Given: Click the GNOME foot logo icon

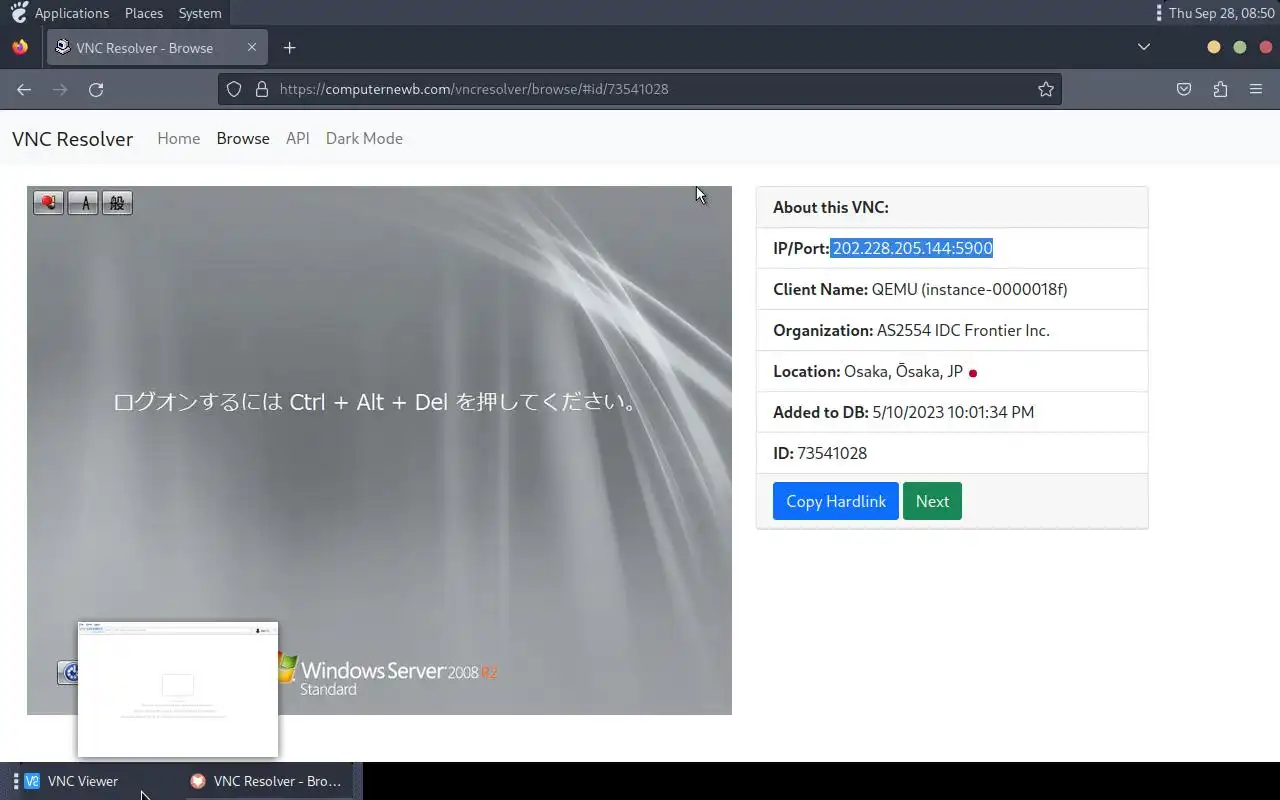Looking at the screenshot, I should pos(19,12).
